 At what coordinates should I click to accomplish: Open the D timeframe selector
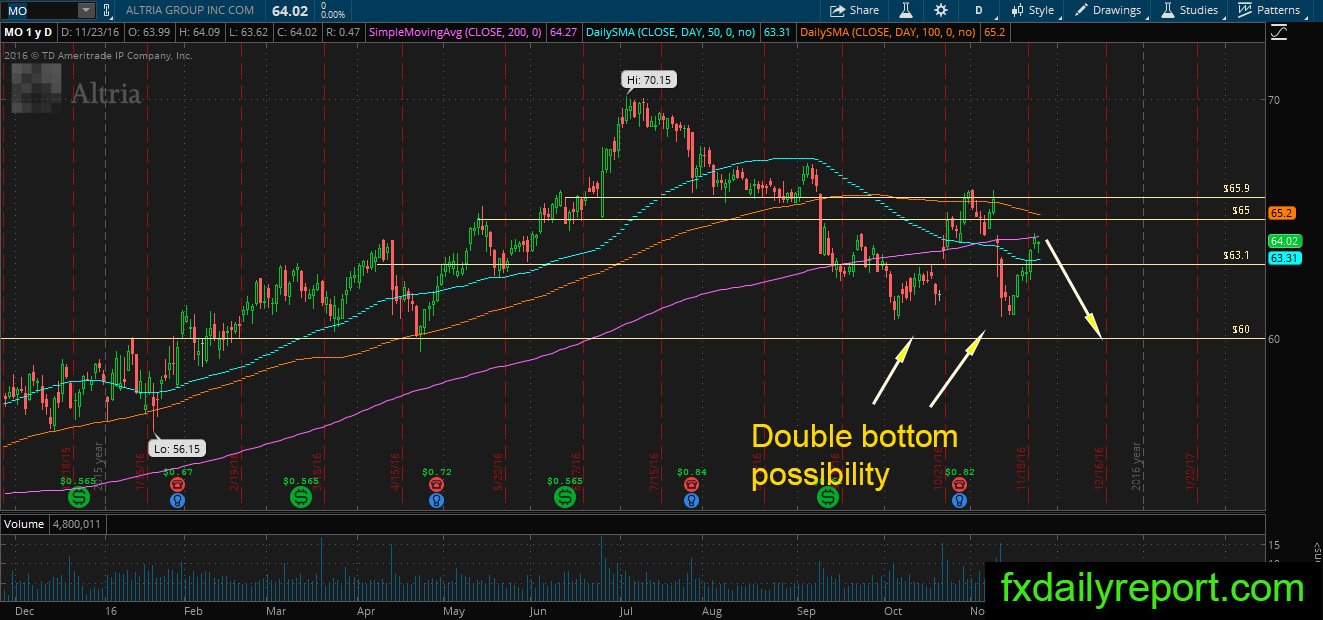pos(978,10)
